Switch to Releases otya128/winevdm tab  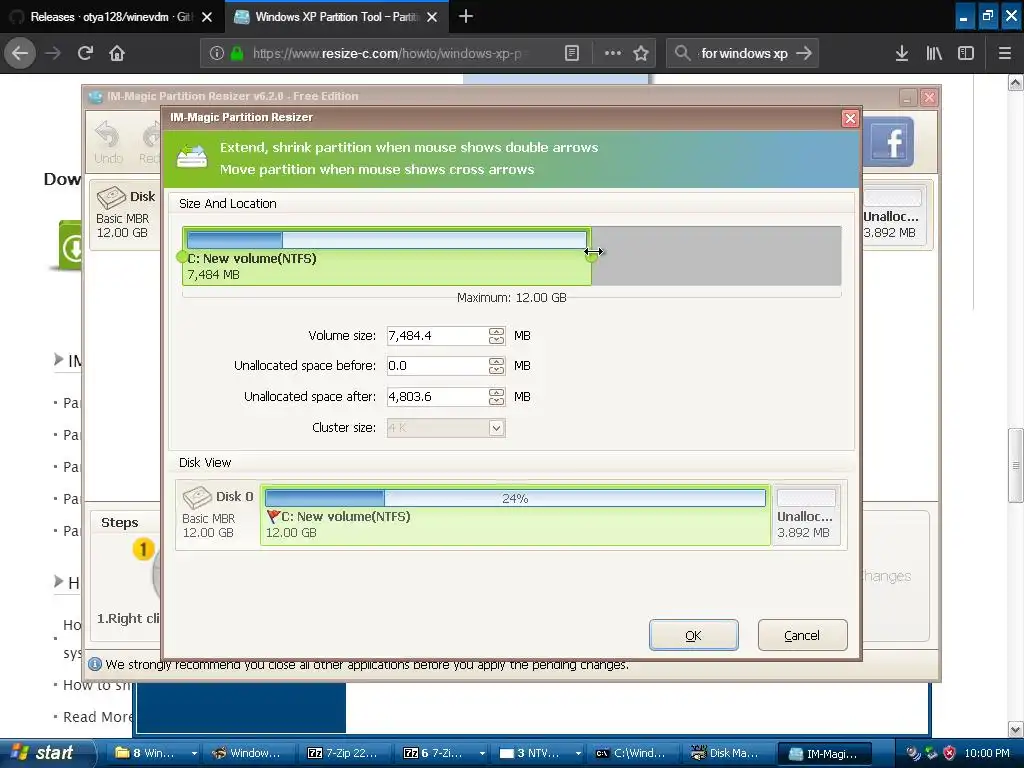(110, 17)
